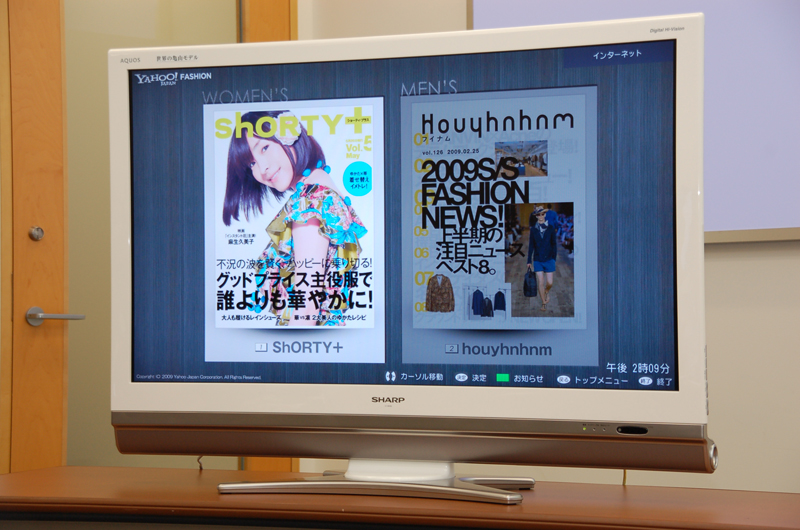Screen dimensions: 800x530
Task: Click the cursor move arrows icon
Action: click(390, 376)
